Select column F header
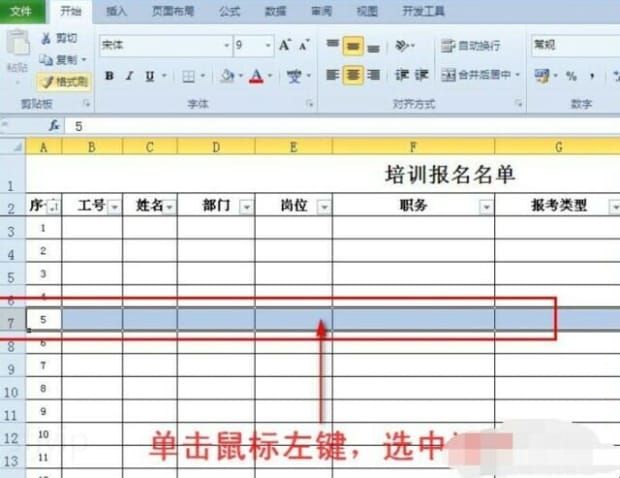 414,147
